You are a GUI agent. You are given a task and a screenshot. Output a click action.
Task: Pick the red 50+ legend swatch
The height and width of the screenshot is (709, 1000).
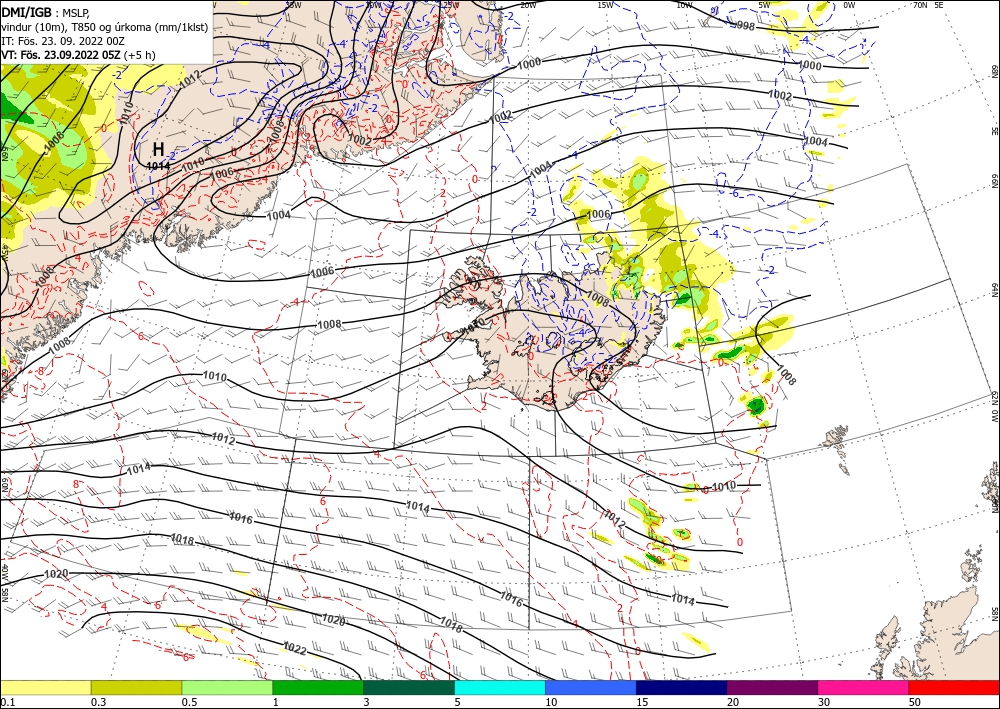tap(954, 687)
